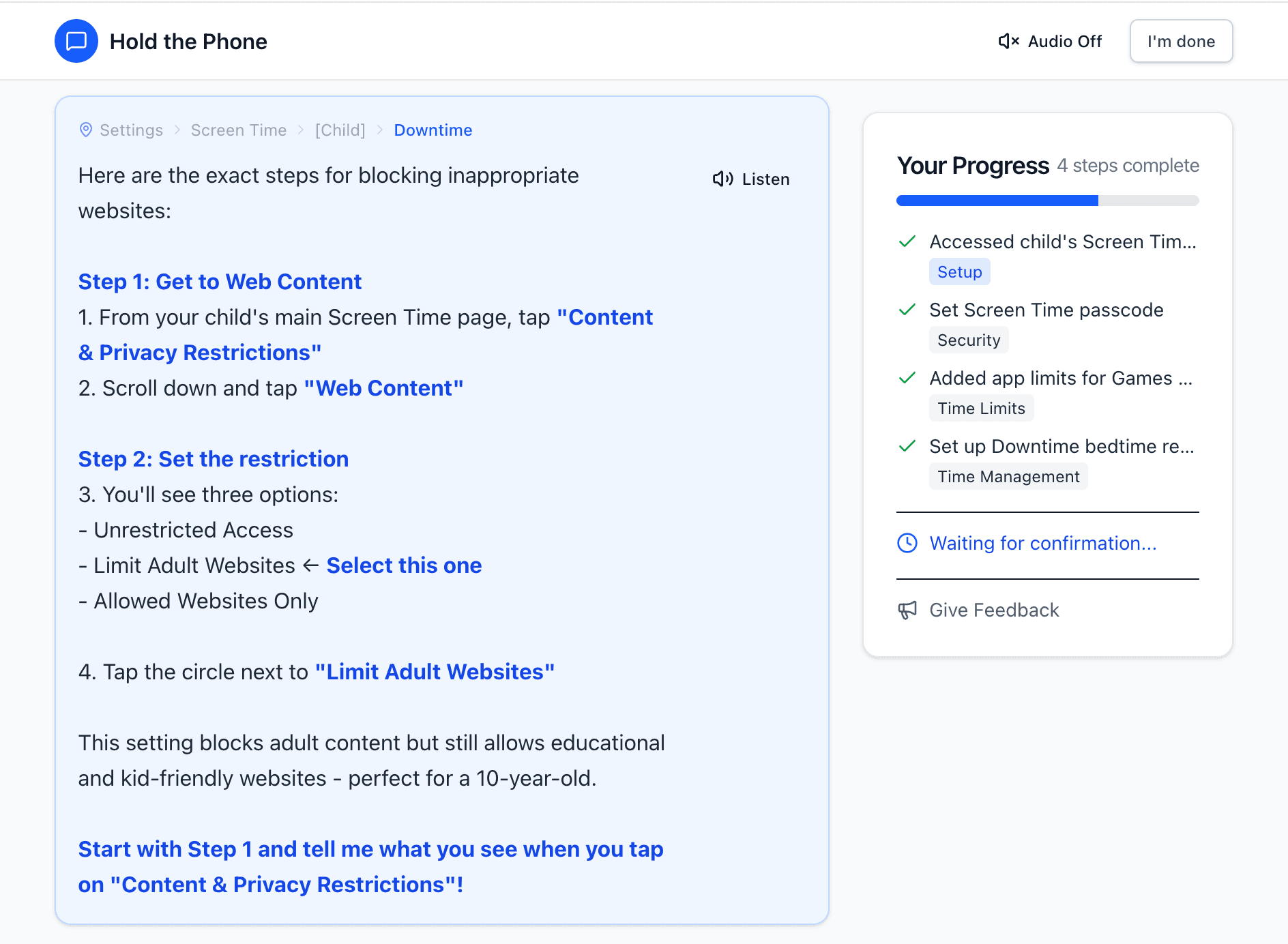The width and height of the screenshot is (1288, 944).
Task: Open the Waiting for confirmation link
Action: click(x=1042, y=543)
